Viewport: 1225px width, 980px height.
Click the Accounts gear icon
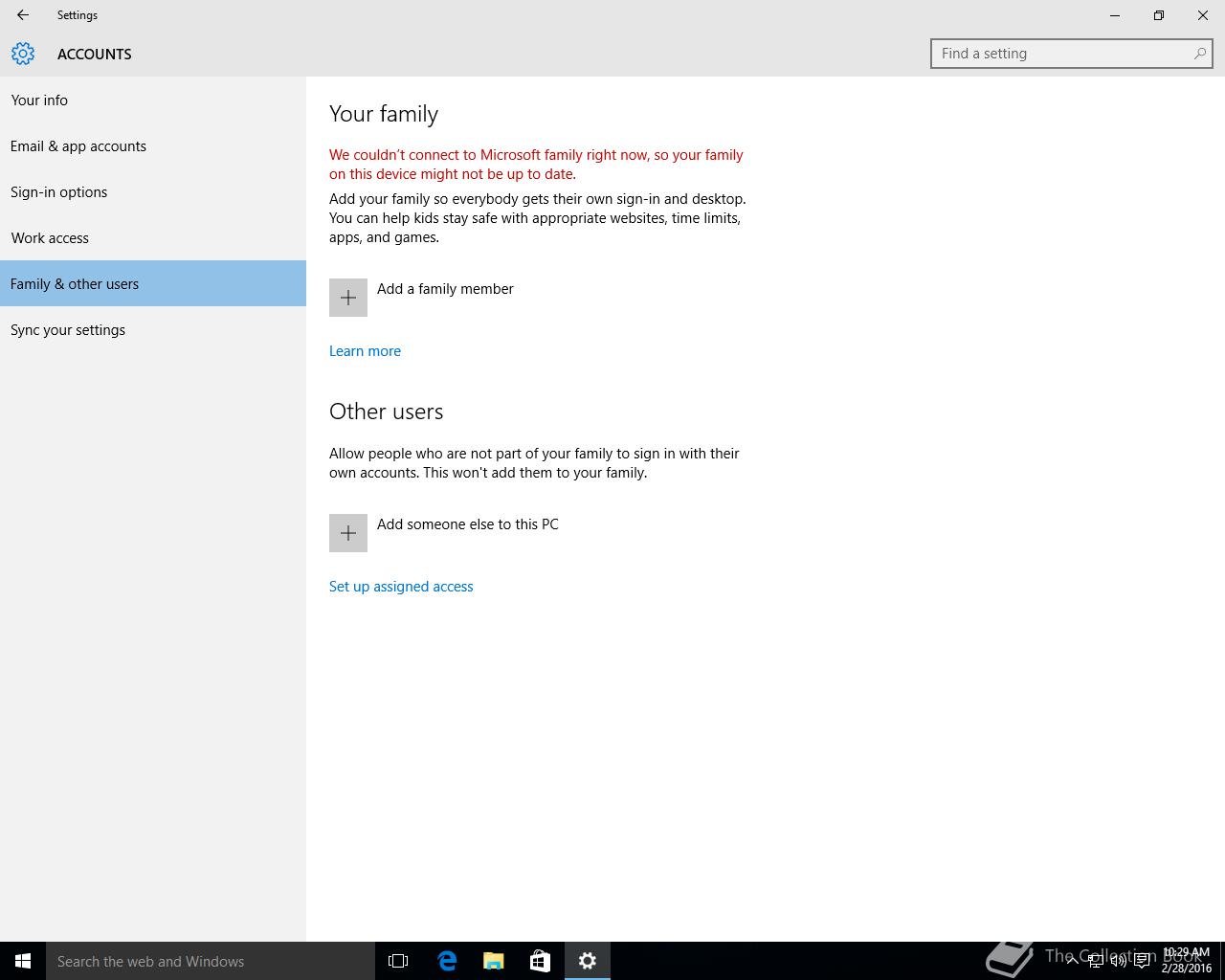23,54
